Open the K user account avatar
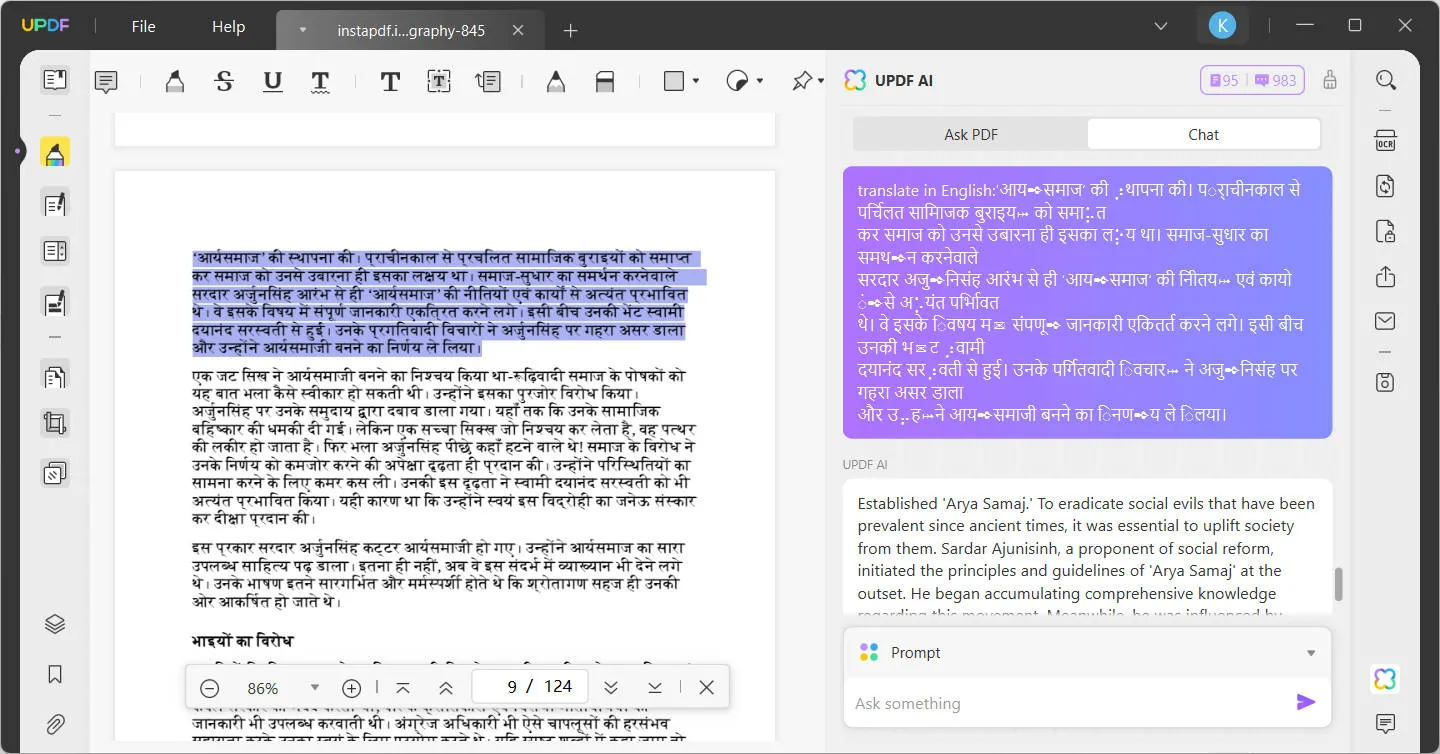 click(x=1222, y=26)
